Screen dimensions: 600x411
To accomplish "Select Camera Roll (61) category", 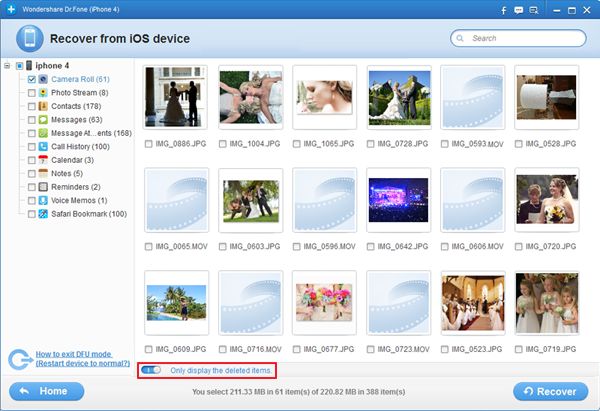I will 80,79.
